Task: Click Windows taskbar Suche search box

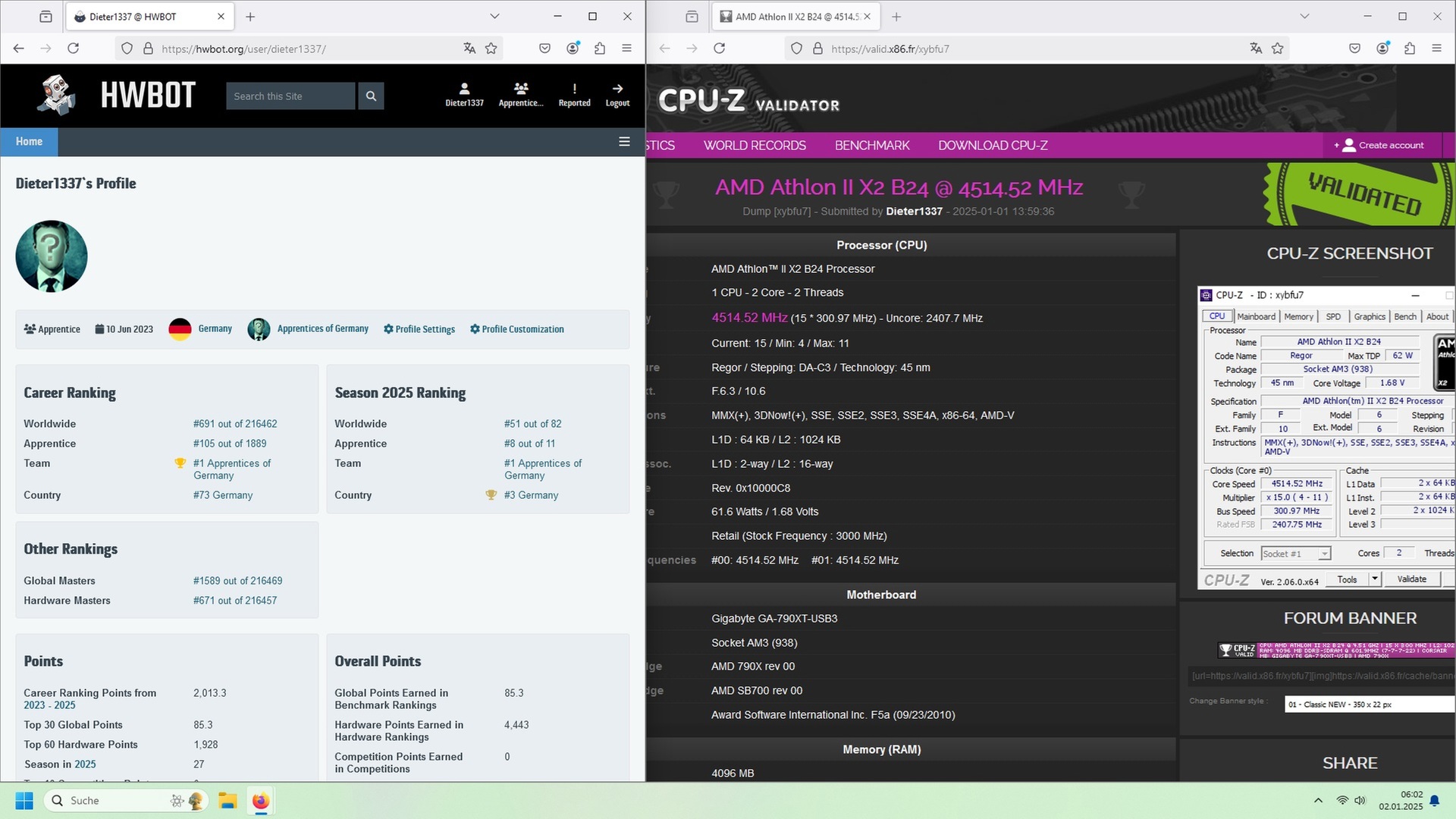Action: (x=125, y=801)
